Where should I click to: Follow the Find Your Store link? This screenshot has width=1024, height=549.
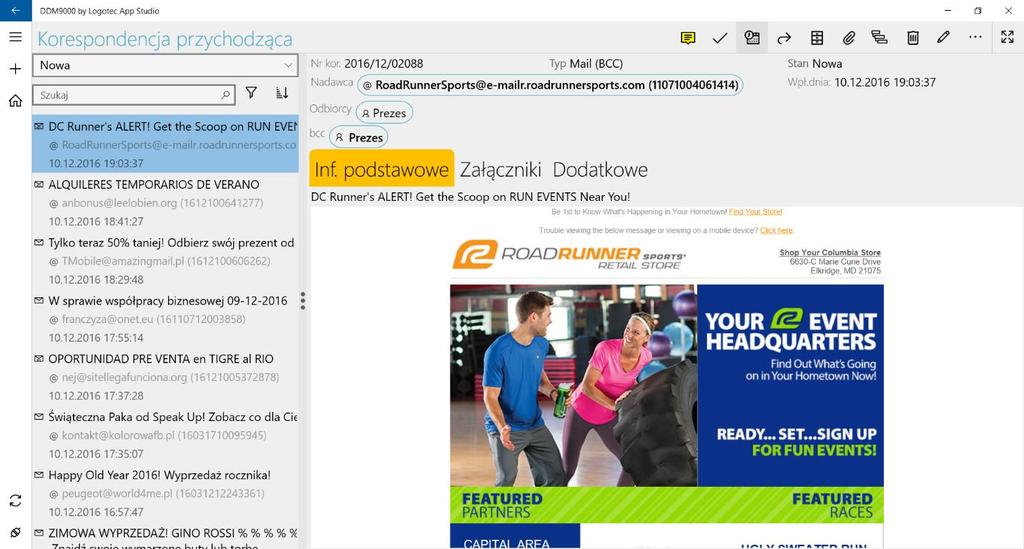(755, 212)
